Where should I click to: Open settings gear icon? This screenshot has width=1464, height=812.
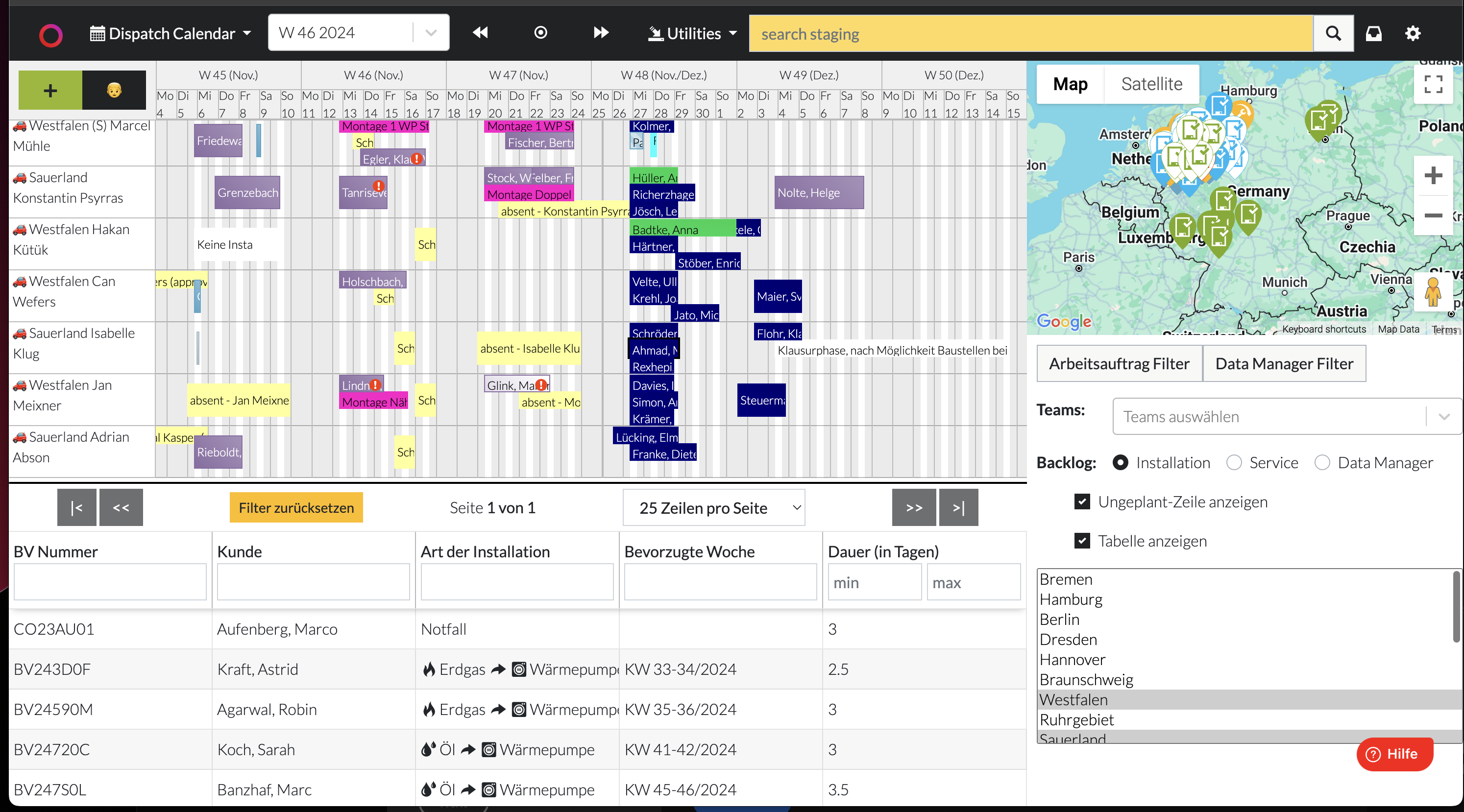pos(1413,33)
